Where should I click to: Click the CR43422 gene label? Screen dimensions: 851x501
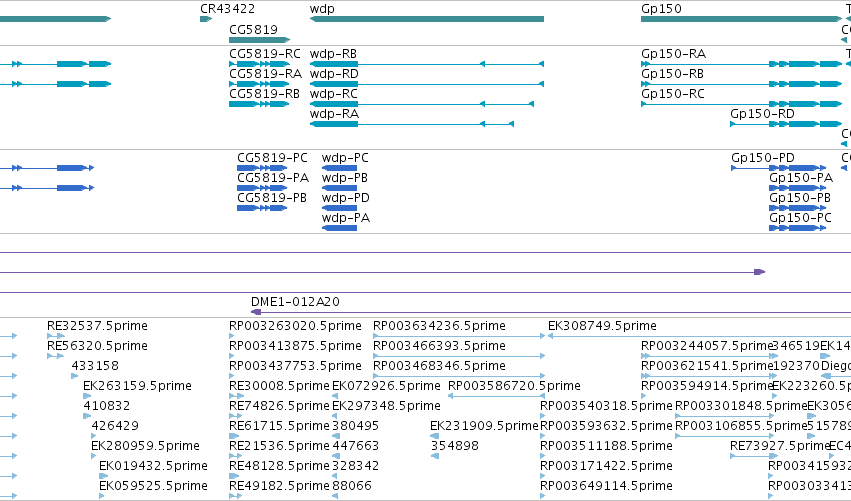(227, 9)
